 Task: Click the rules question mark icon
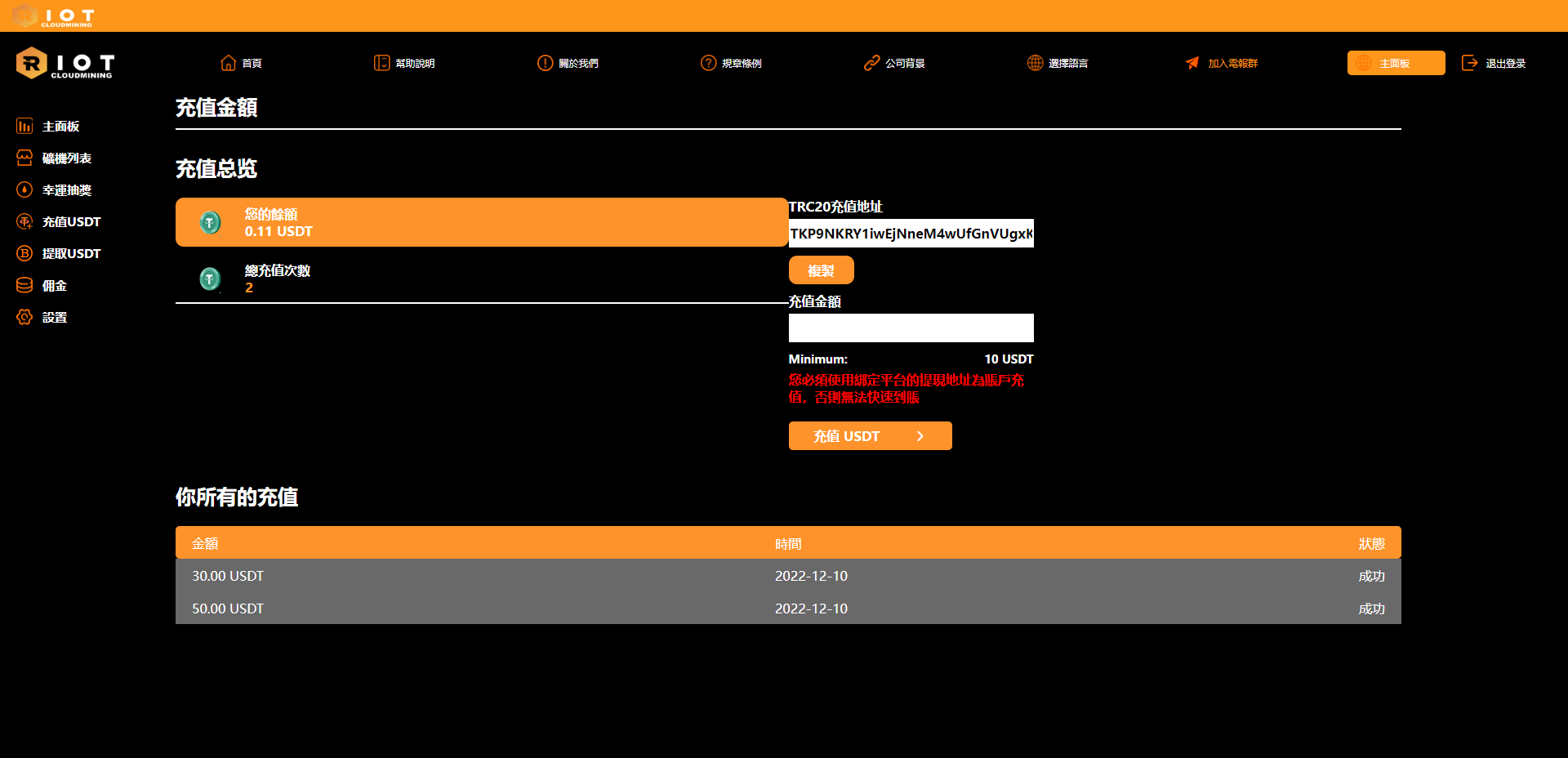pos(708,63)
